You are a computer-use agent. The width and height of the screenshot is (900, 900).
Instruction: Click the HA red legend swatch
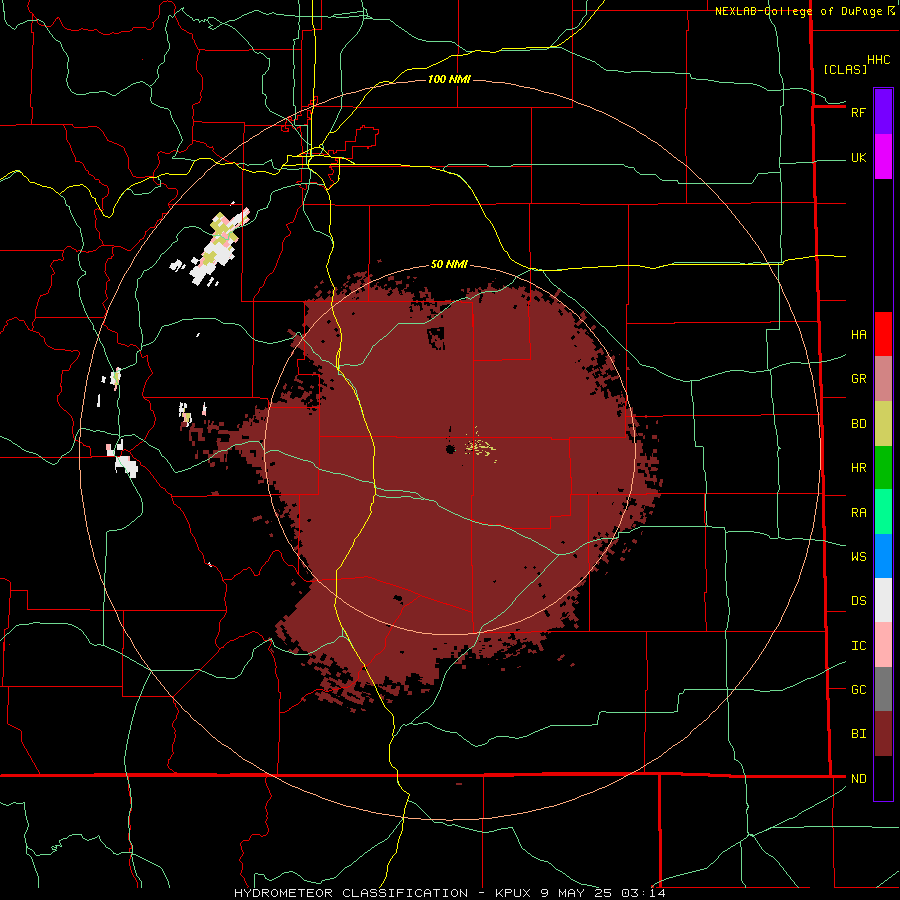883,334
